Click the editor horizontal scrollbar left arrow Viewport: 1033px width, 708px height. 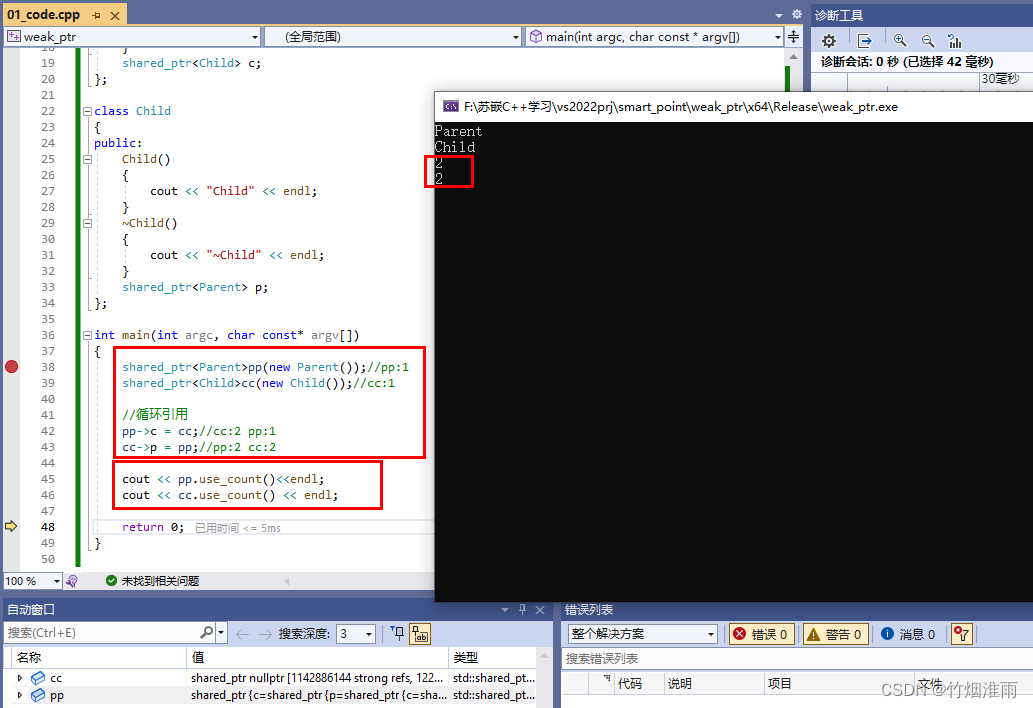287,581
